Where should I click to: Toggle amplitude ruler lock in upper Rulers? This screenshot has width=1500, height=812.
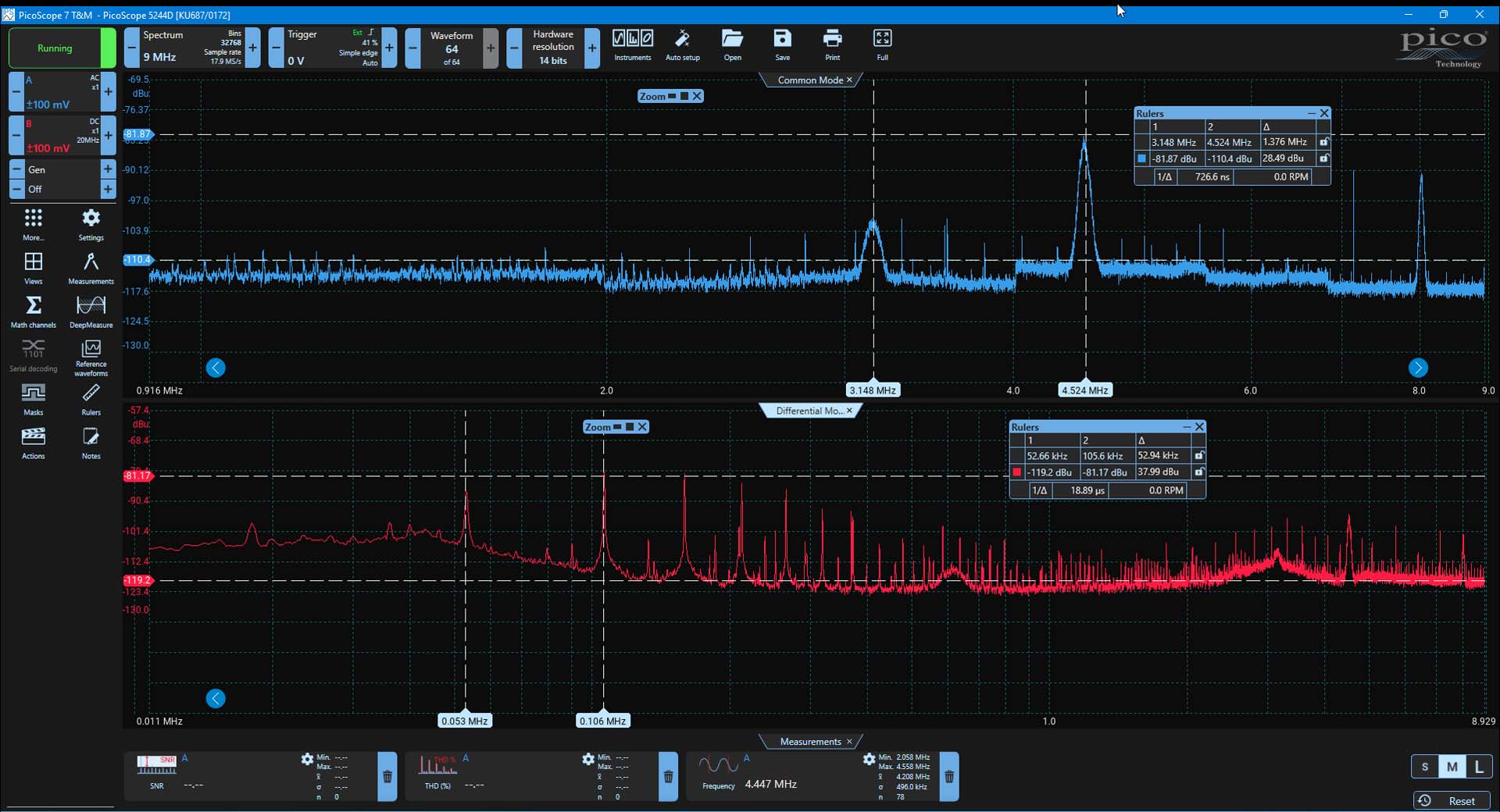pyautogui.click(x=1323, y=158)
